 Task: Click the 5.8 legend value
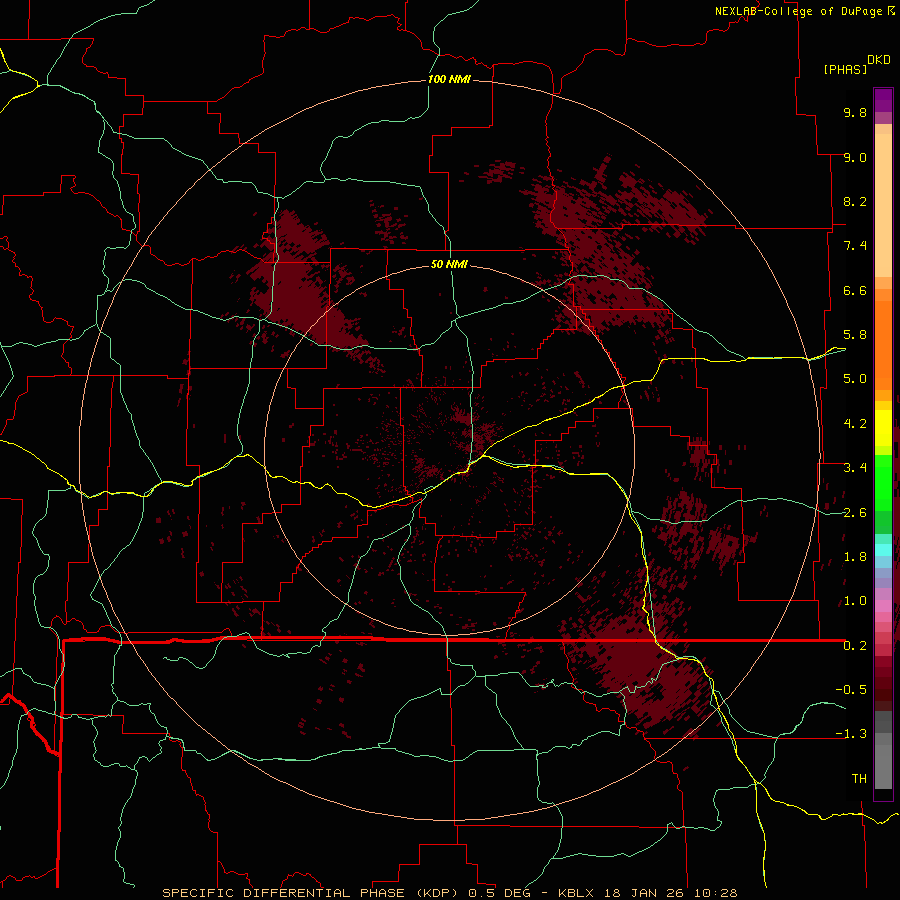tap(855, 335)
